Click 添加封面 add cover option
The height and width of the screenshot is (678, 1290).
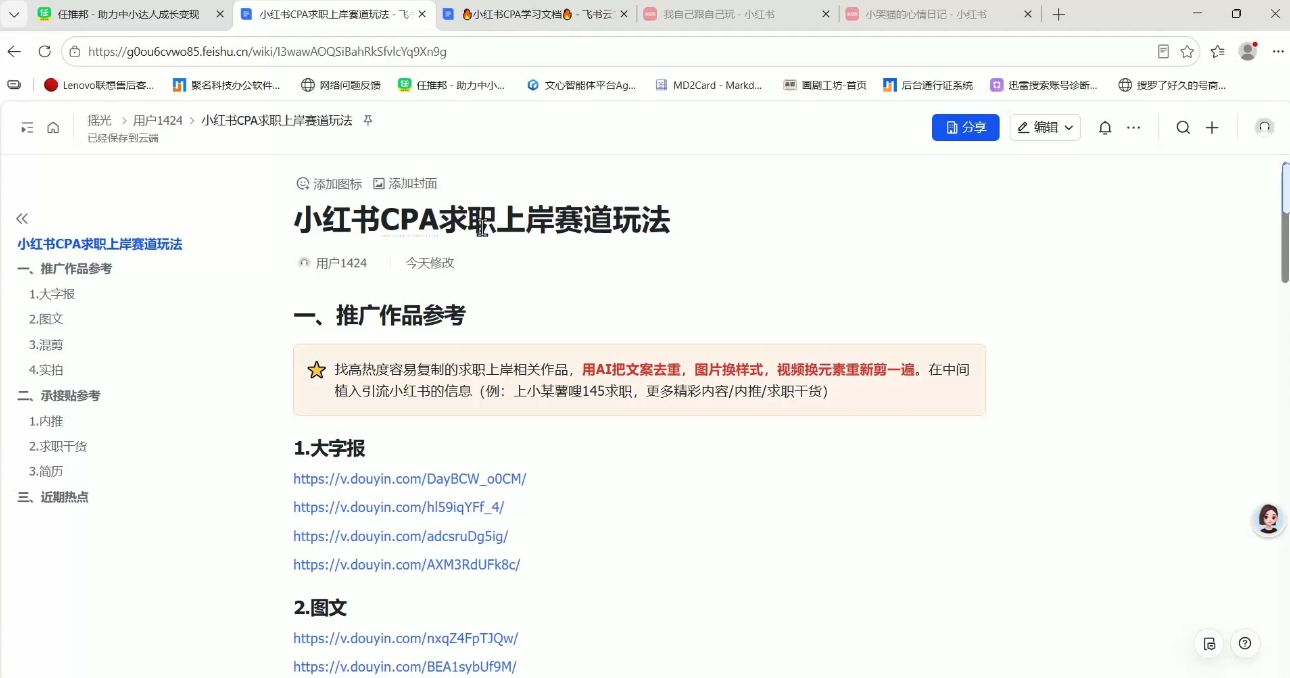(405, 184)
